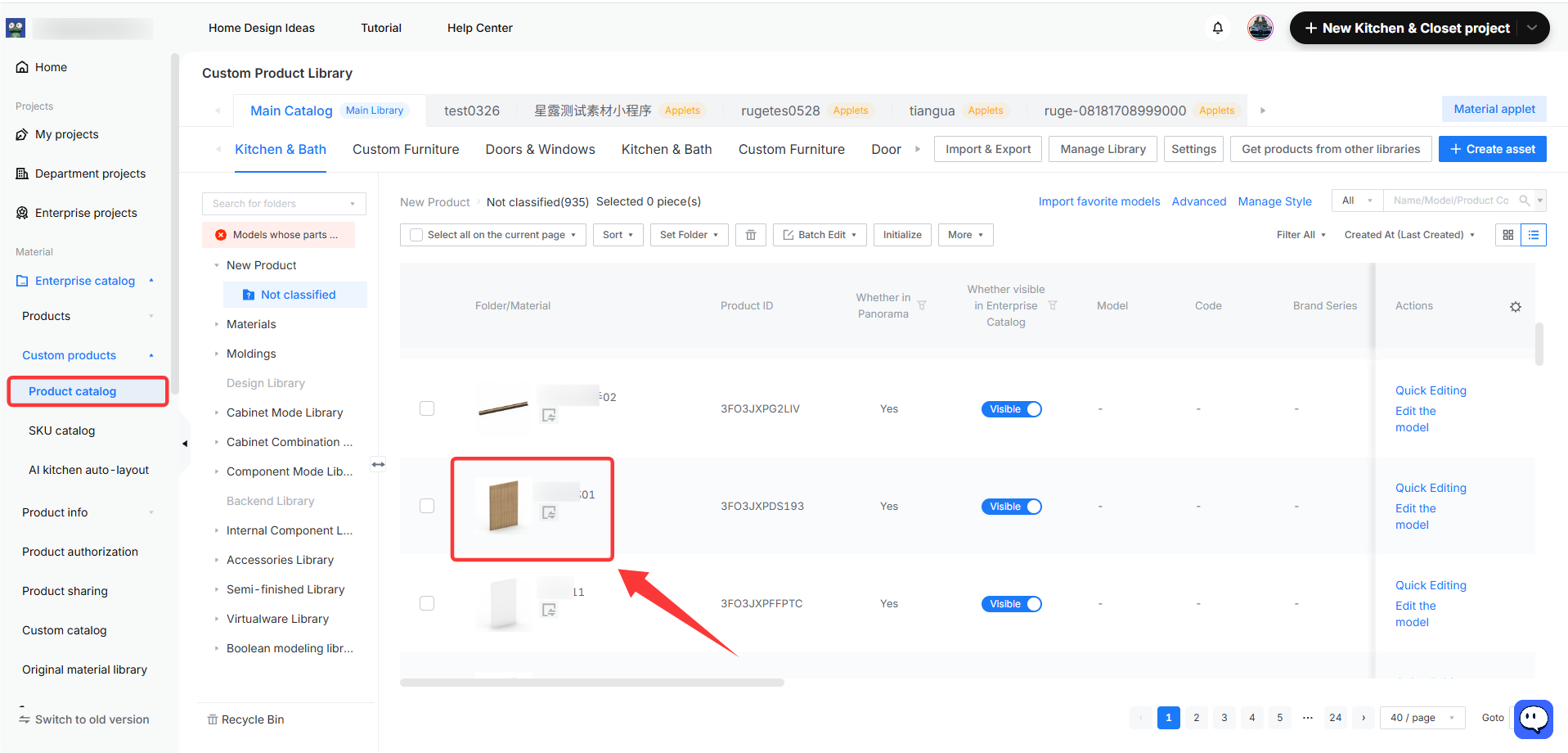Click the app logo icon
Screen dimensions: 1568x753
(16, 28)
